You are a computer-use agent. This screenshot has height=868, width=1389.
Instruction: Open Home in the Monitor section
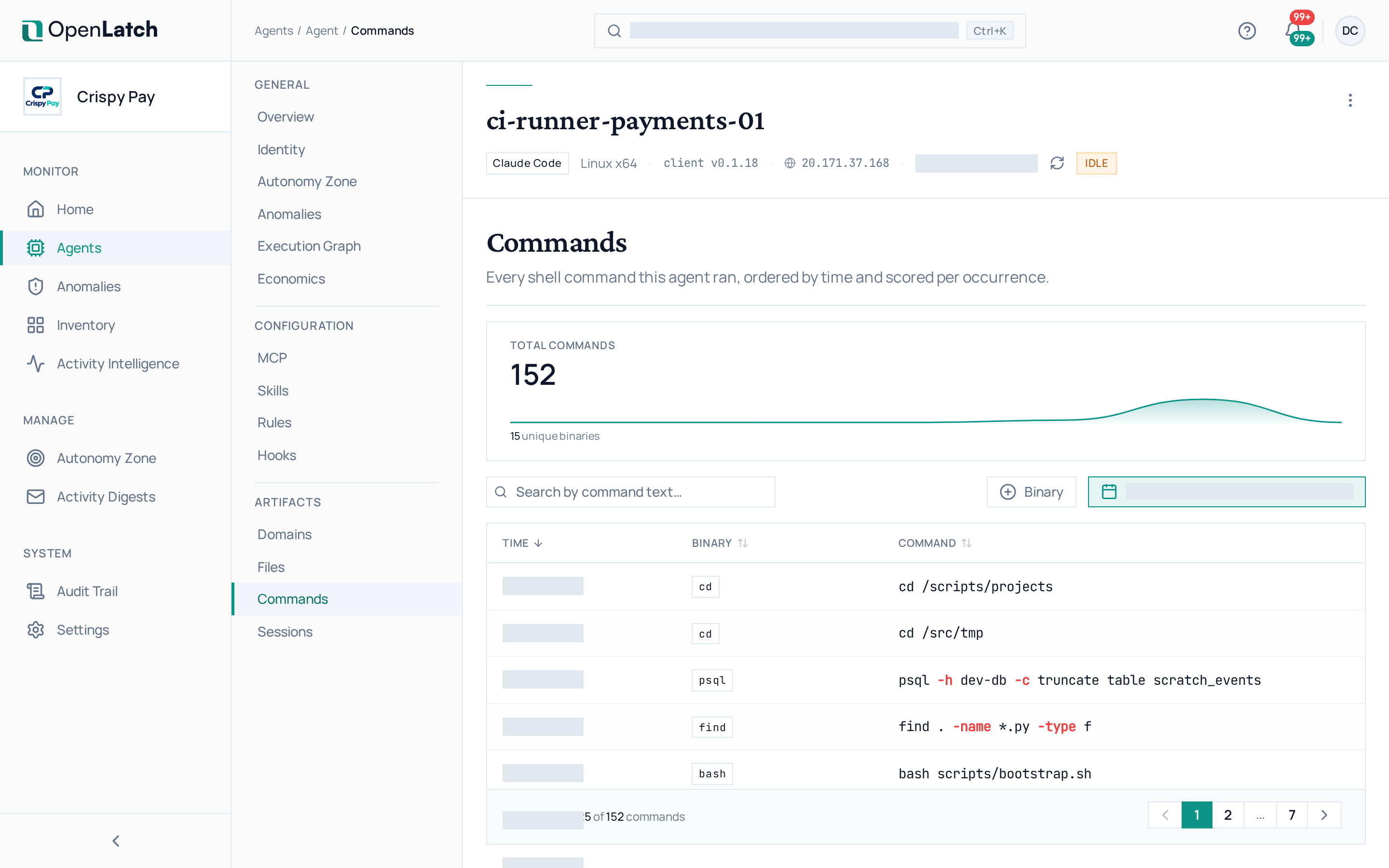(x=116, y=209)
